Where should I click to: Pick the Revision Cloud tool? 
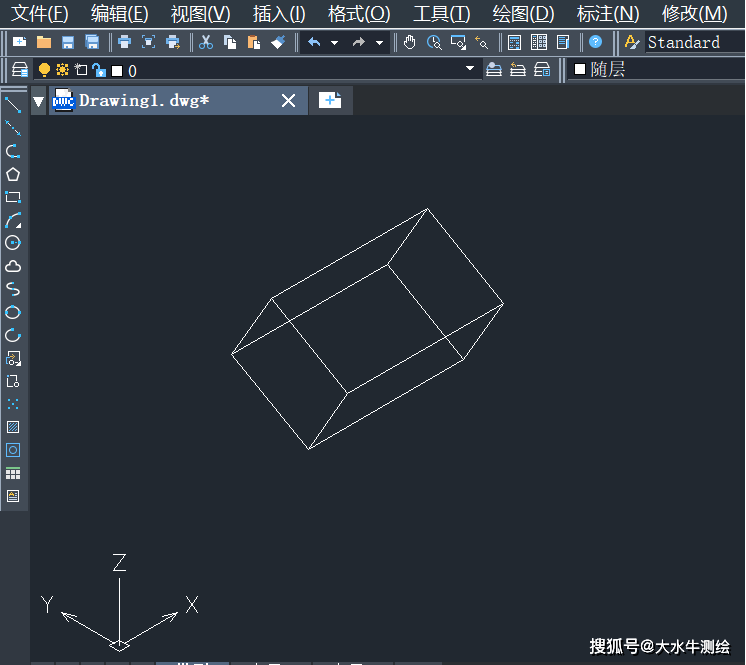(x=13, y=266)
